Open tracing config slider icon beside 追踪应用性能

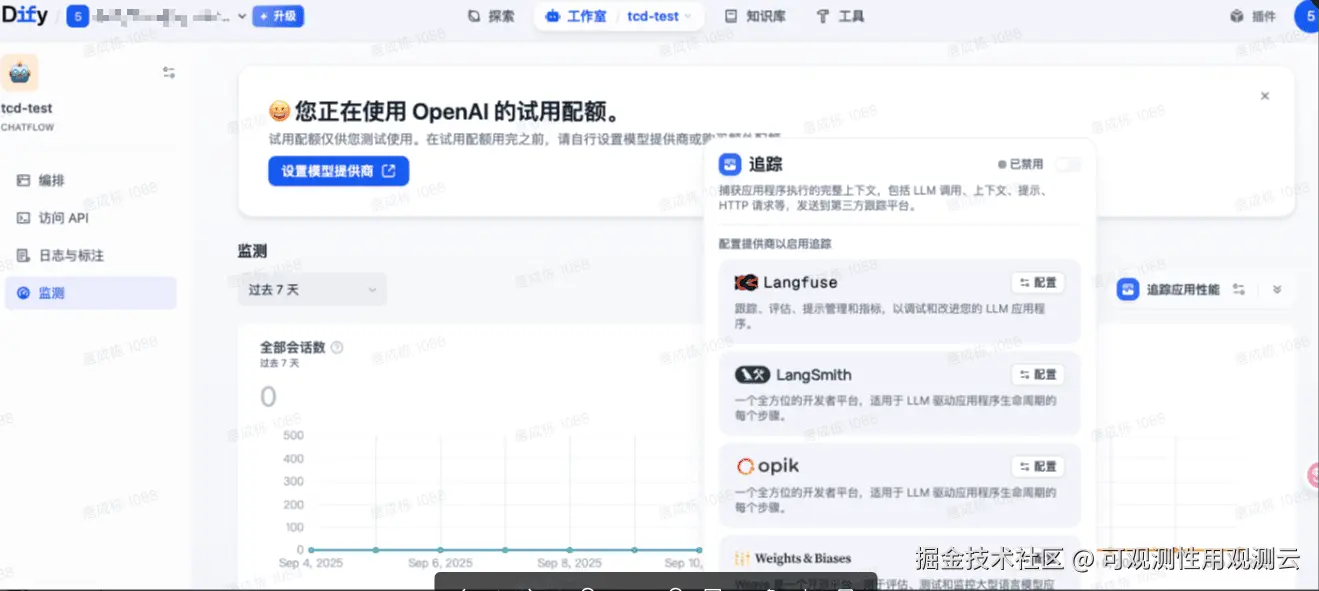(1239, 290)
